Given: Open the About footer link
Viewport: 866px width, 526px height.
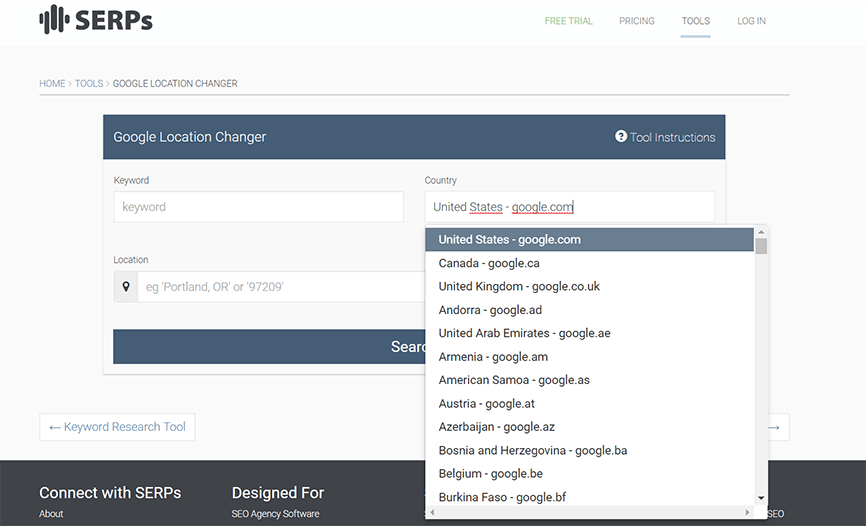Looking at the screenshot, I should click(x=51, y=514).
